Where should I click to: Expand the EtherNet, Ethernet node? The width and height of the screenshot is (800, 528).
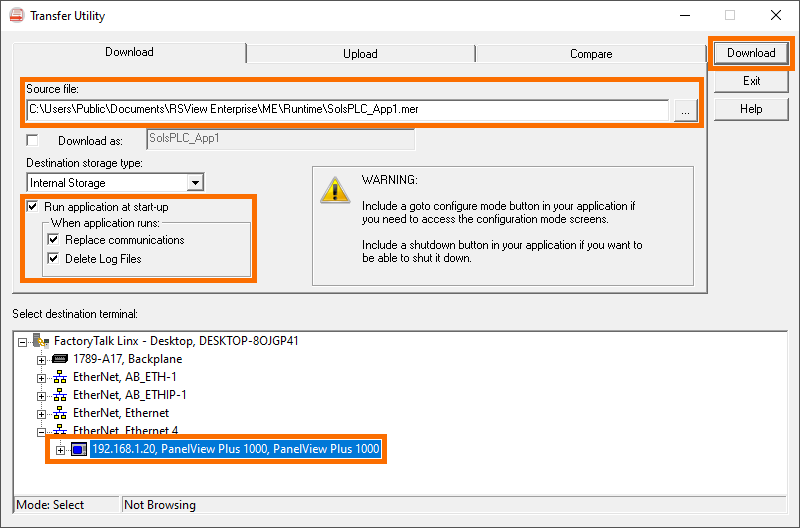coord(41,414)
